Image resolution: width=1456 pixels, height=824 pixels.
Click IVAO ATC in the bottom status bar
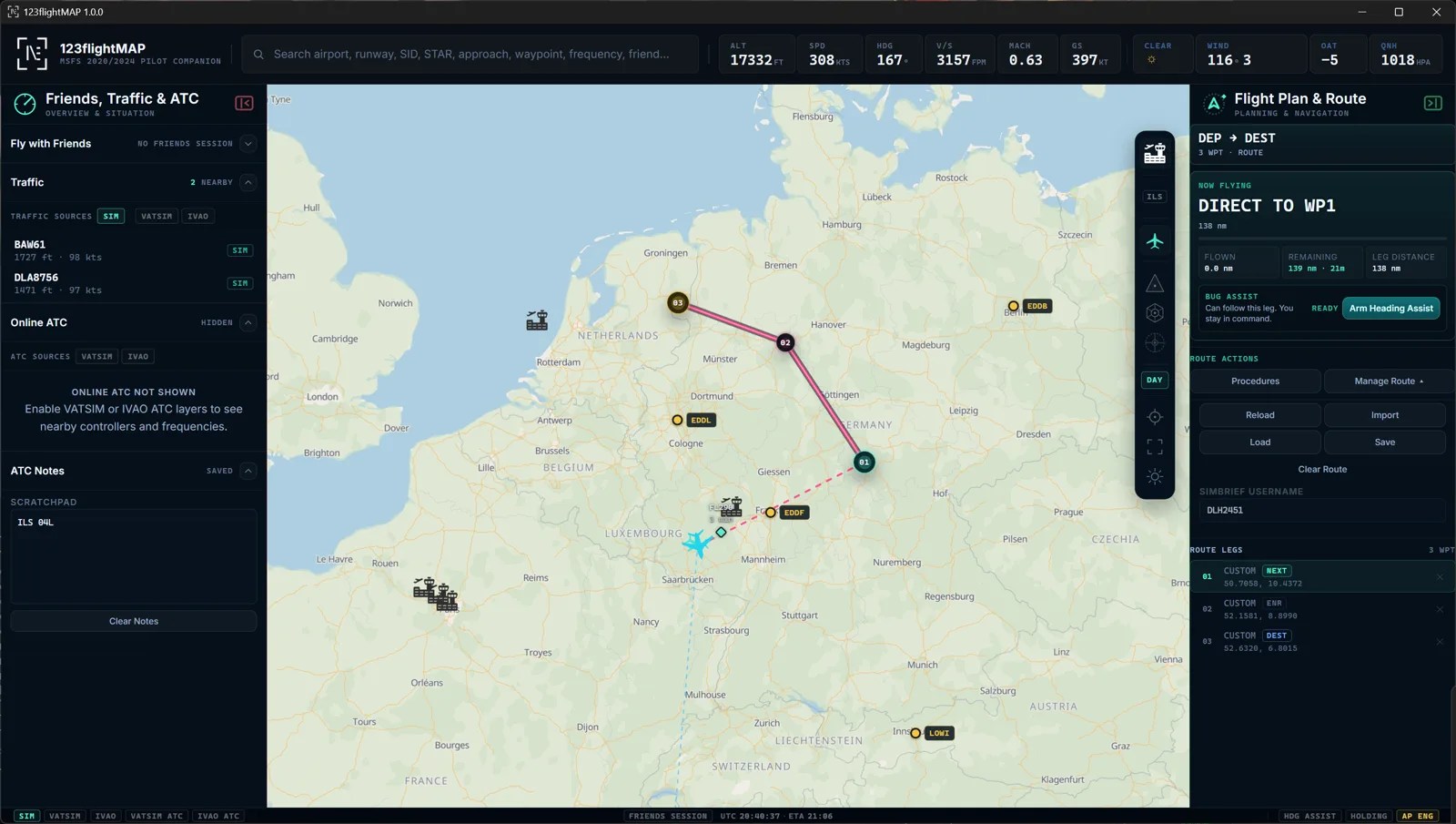point(218,816)
